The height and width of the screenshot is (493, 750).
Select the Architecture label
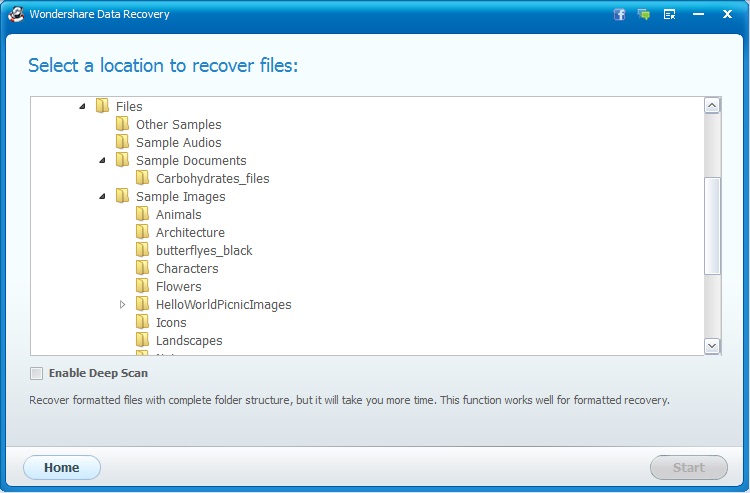pyautogui.click(x=190, y=232)
